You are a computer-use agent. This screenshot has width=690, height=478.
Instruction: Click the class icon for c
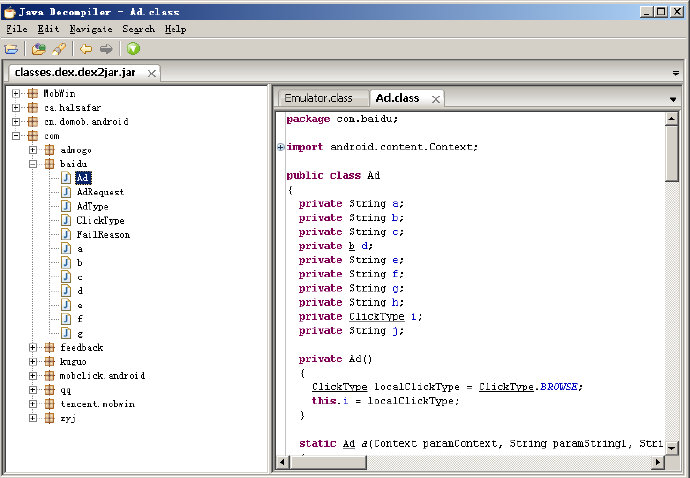coord(66,276)
